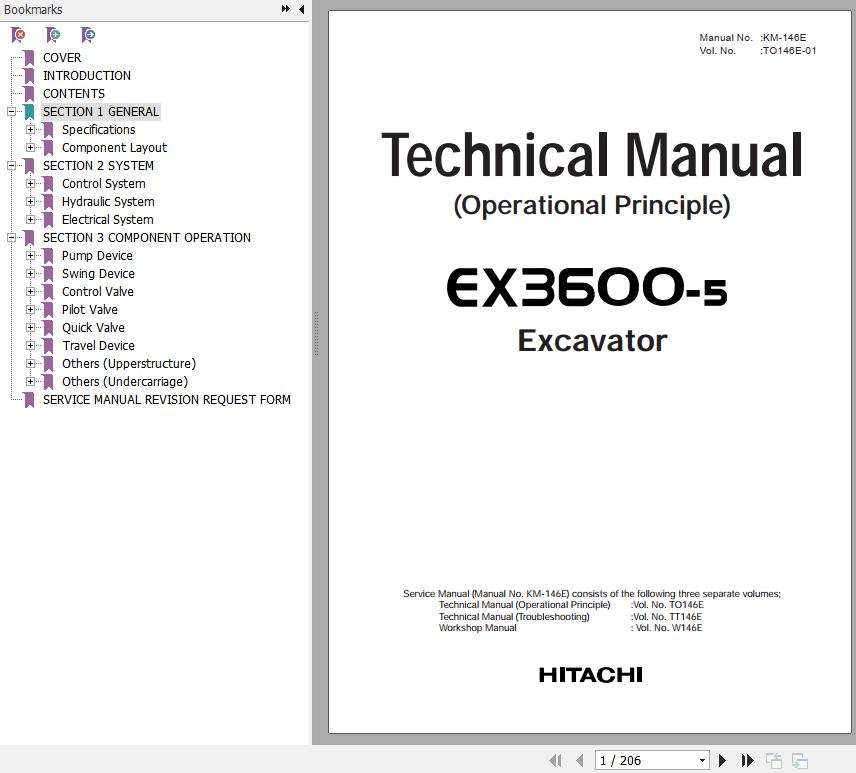The height and width of the screenshot is (773, 856).
Task: Click the Bookmarks panel title
Action: point(33,9)
